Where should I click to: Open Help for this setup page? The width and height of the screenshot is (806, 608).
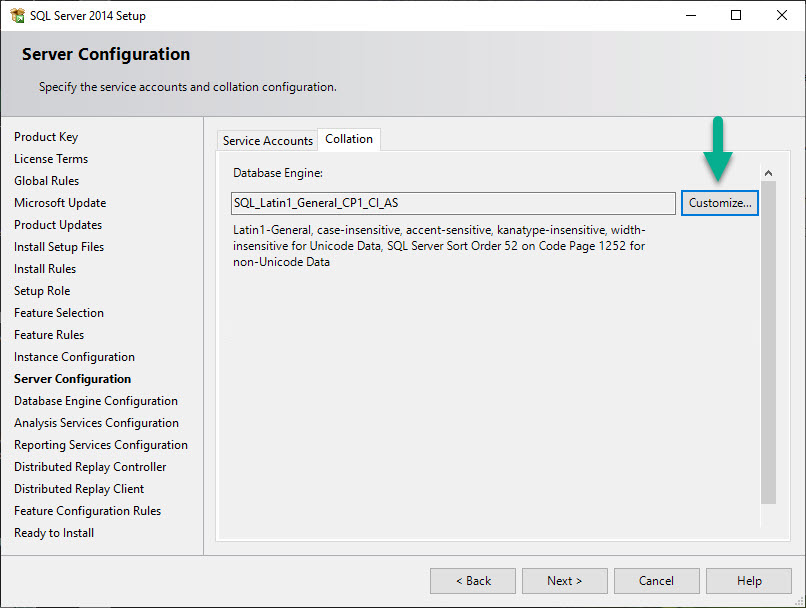[x=749, y=581]
